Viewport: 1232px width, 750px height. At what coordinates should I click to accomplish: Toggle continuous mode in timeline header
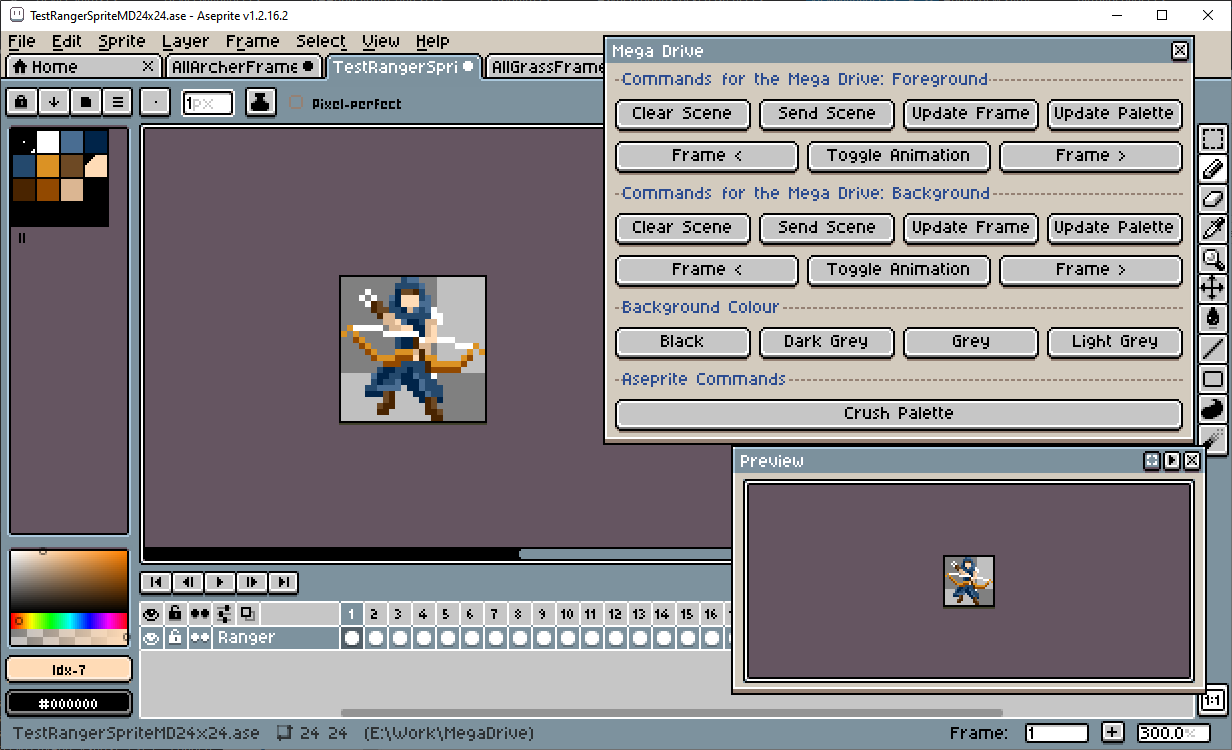200,613
